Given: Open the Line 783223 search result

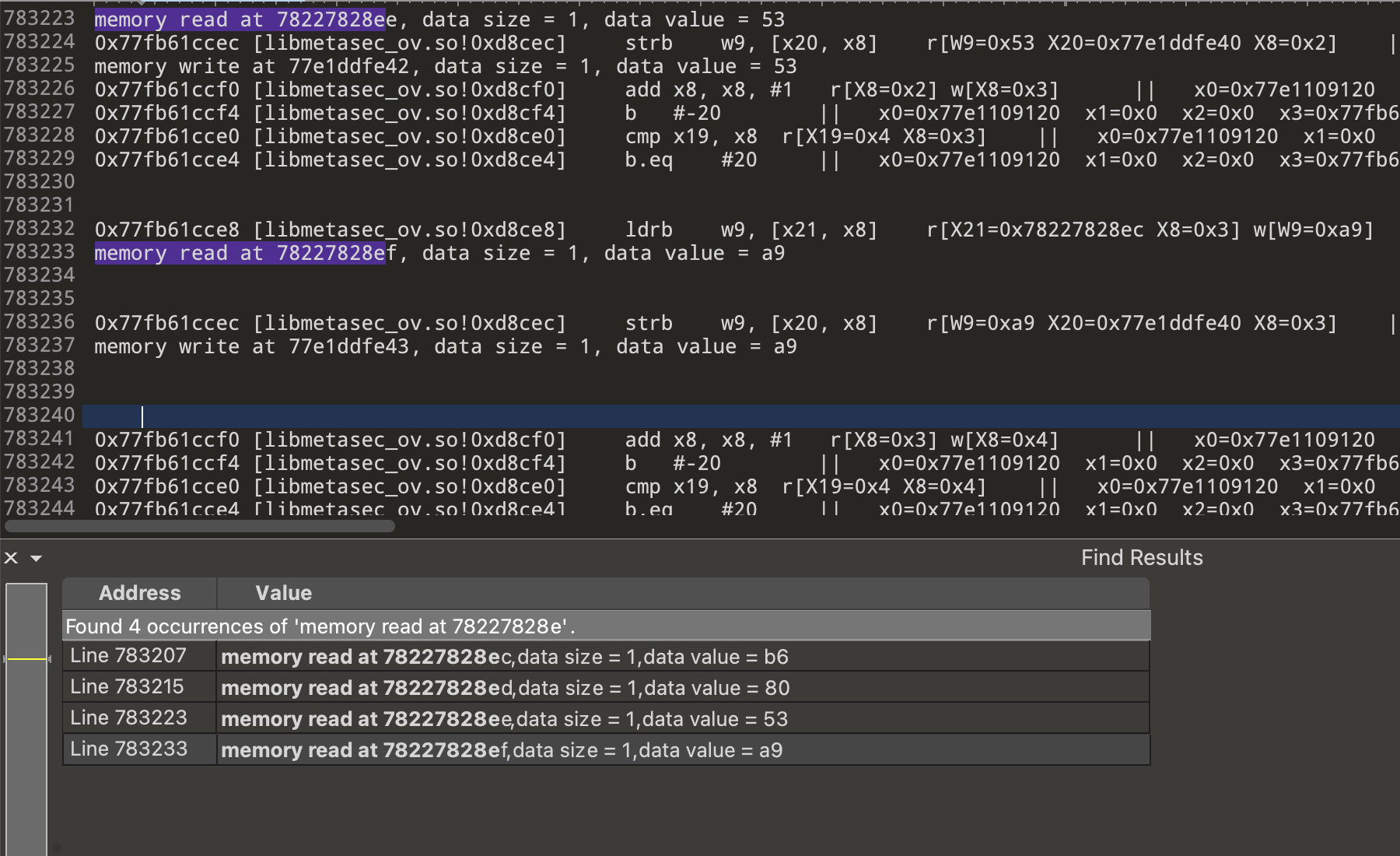Looking at the screenshot, I should click(128, 718).
